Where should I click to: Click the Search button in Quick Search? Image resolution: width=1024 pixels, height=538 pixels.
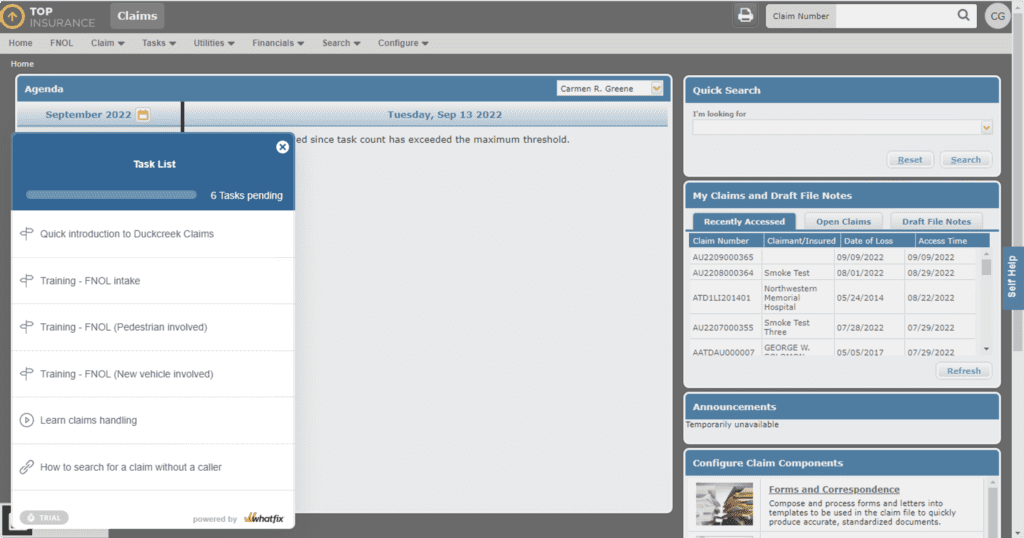[x=965, y=159]
